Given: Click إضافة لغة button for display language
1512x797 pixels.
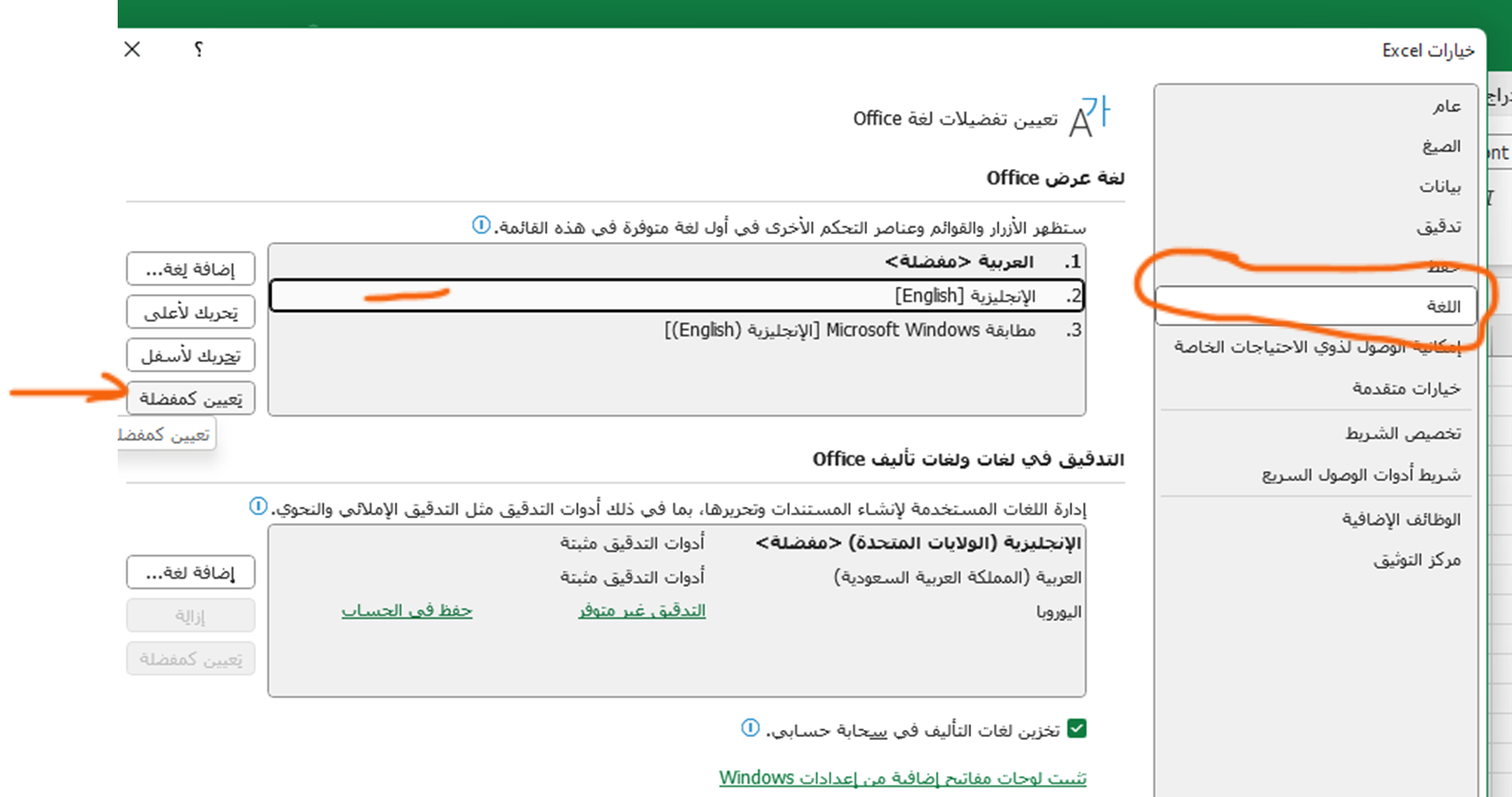Looking at the screenshot, I should [x=191, y=269].
